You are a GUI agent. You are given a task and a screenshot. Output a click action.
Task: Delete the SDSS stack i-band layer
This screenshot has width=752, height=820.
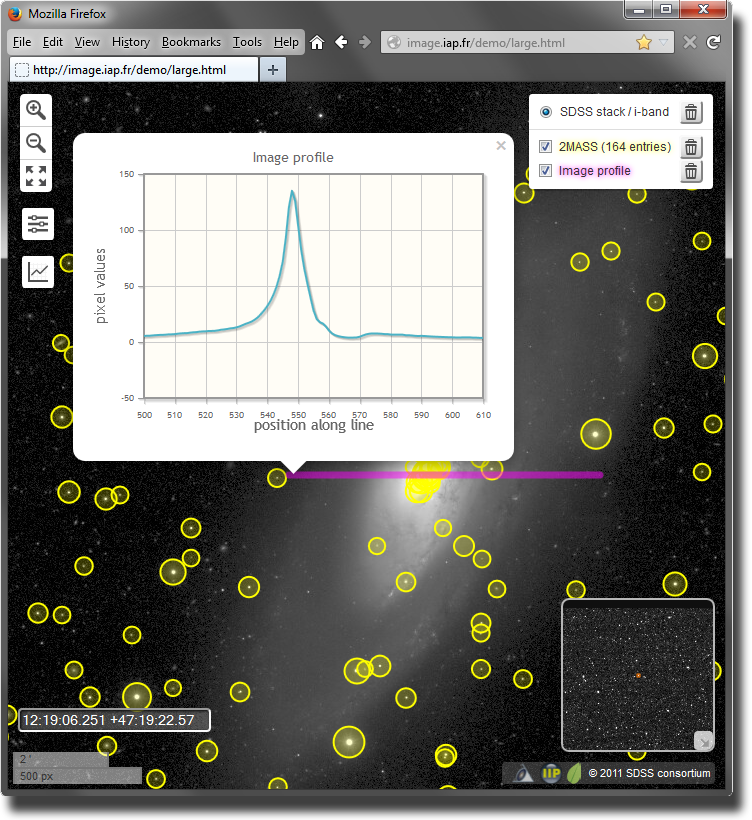click(x=691, y=112)
